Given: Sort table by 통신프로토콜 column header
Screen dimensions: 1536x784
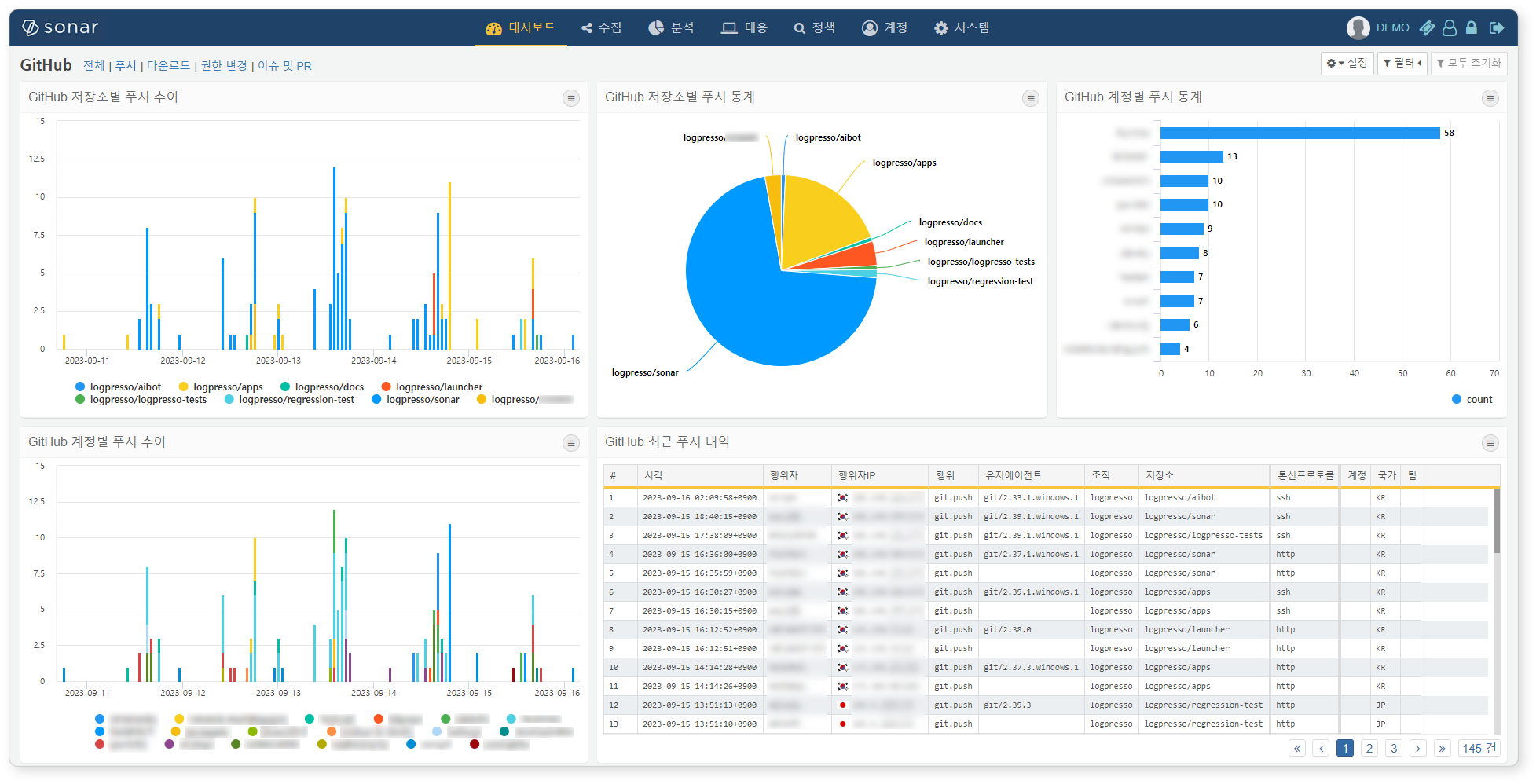Looking at the screenshot, I should point(1305,475).
